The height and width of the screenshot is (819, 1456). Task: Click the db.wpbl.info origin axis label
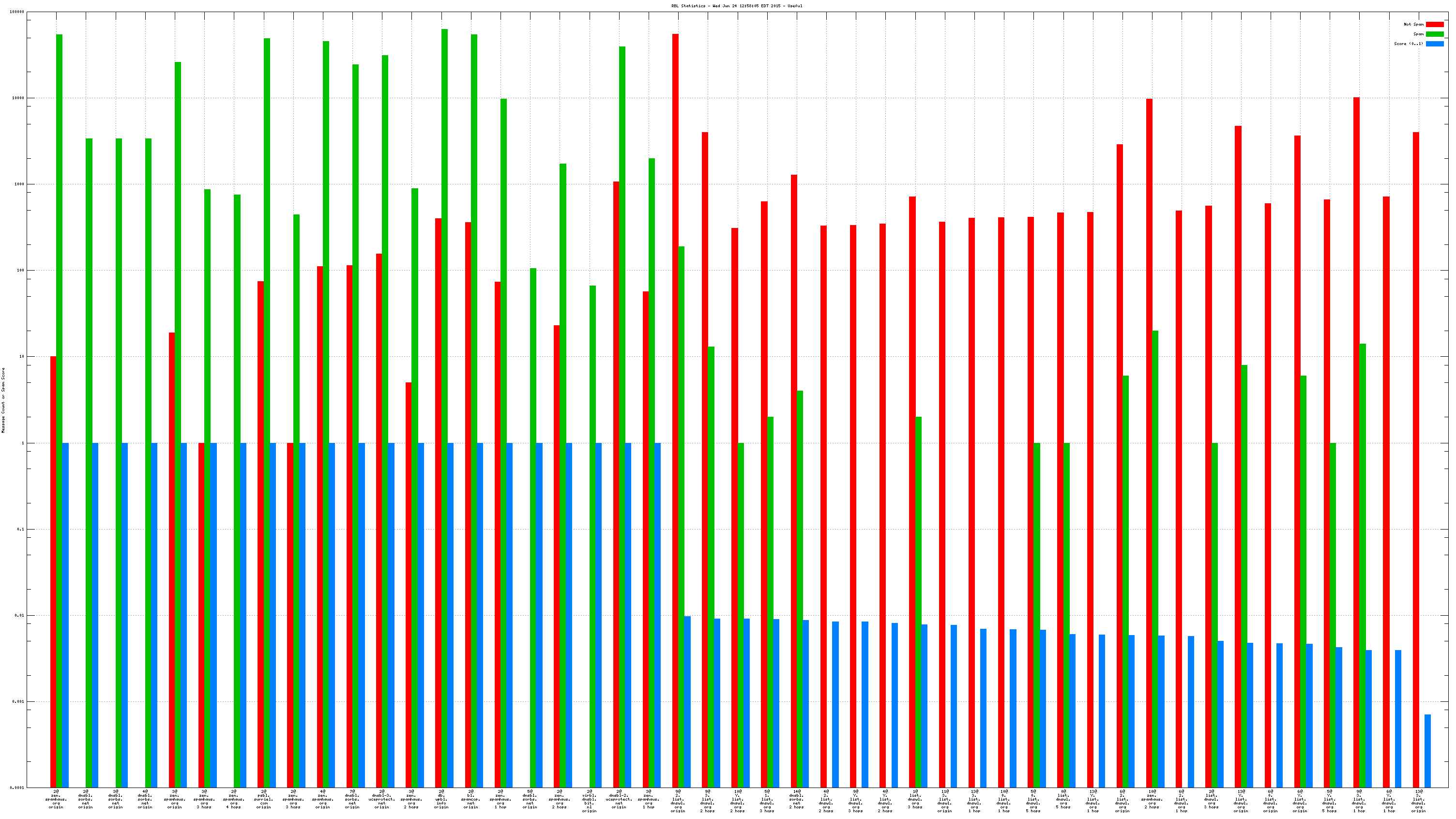[x=441, y=799]
